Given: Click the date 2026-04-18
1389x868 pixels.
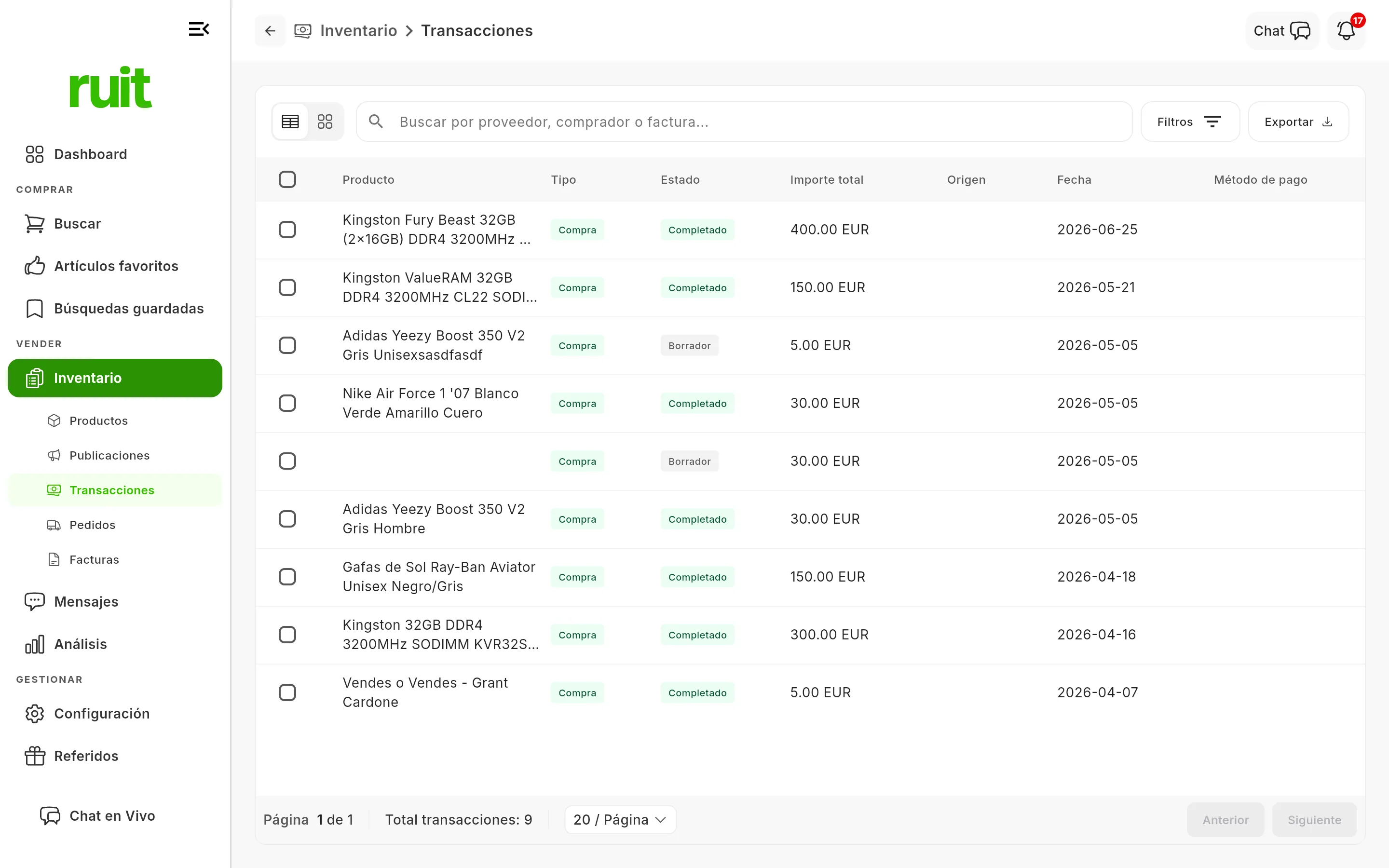Looking at the screenshot, I should point(1096,577).
